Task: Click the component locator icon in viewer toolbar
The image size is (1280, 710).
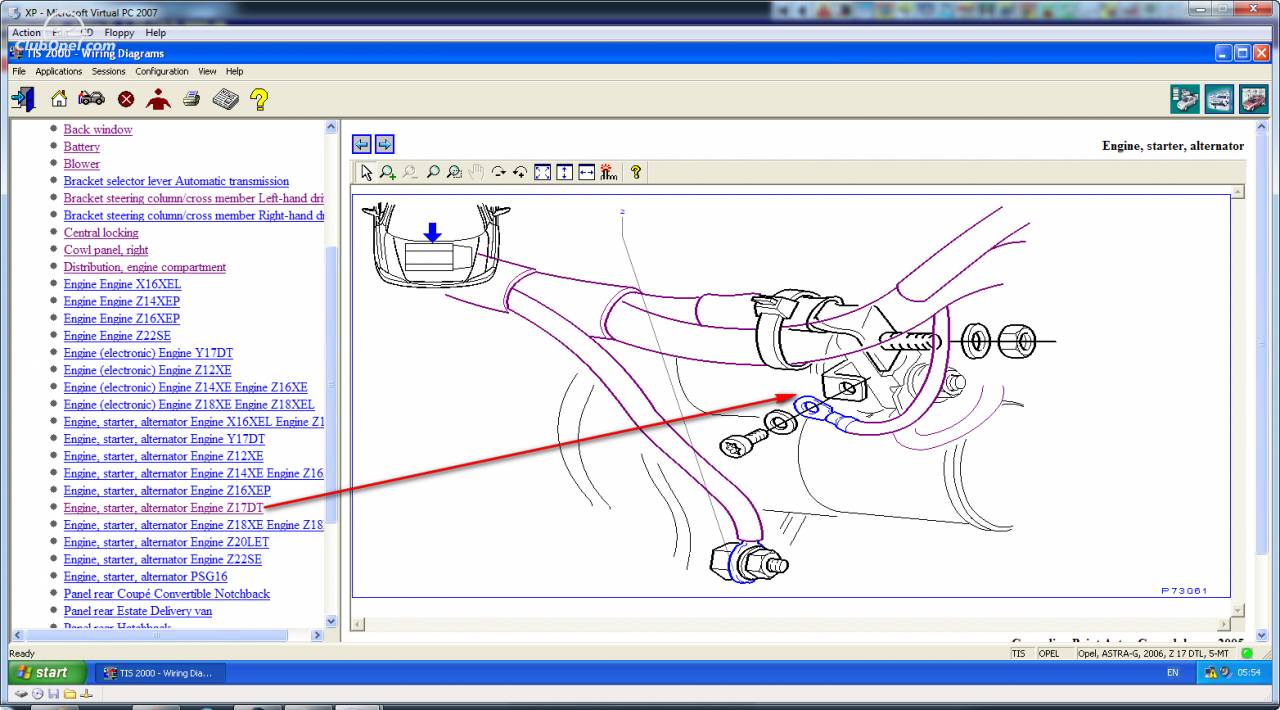Action: coord(608,172)
